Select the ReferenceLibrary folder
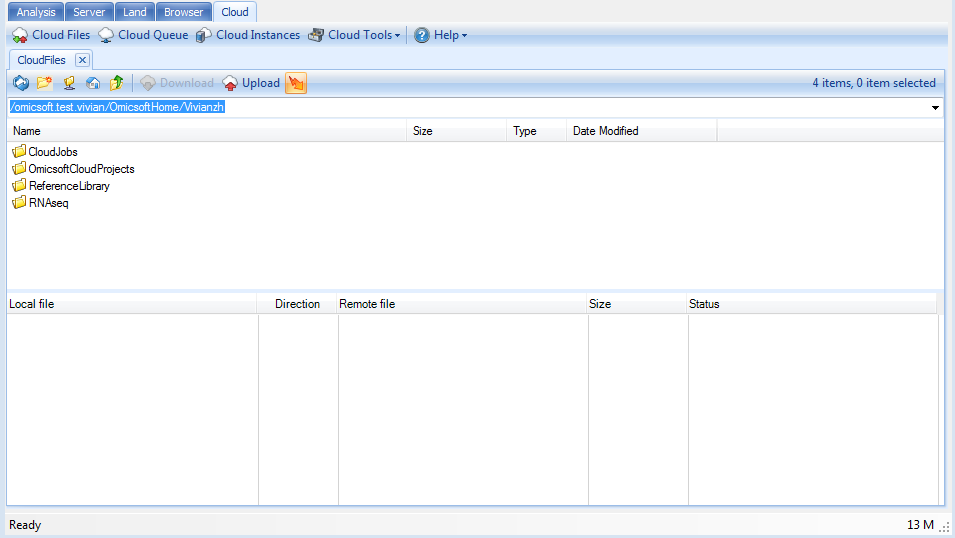 tap(69, 186)
